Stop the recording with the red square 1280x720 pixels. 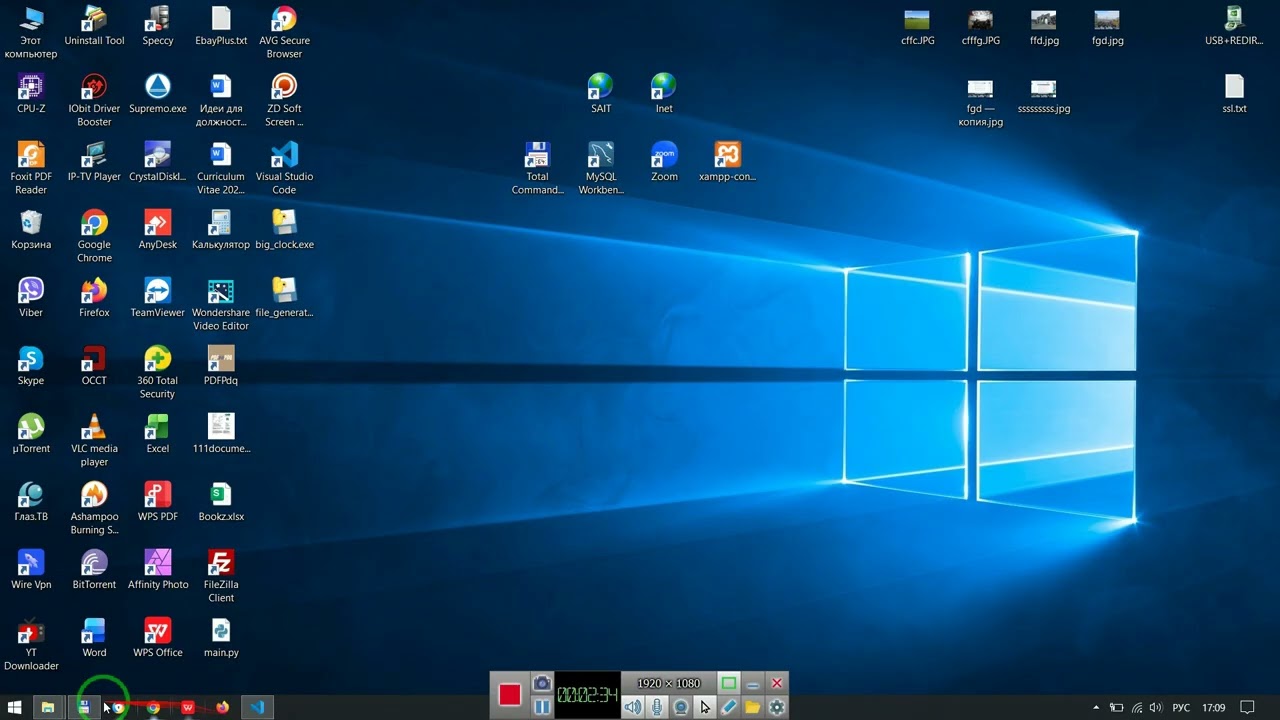tap(510, 695)
